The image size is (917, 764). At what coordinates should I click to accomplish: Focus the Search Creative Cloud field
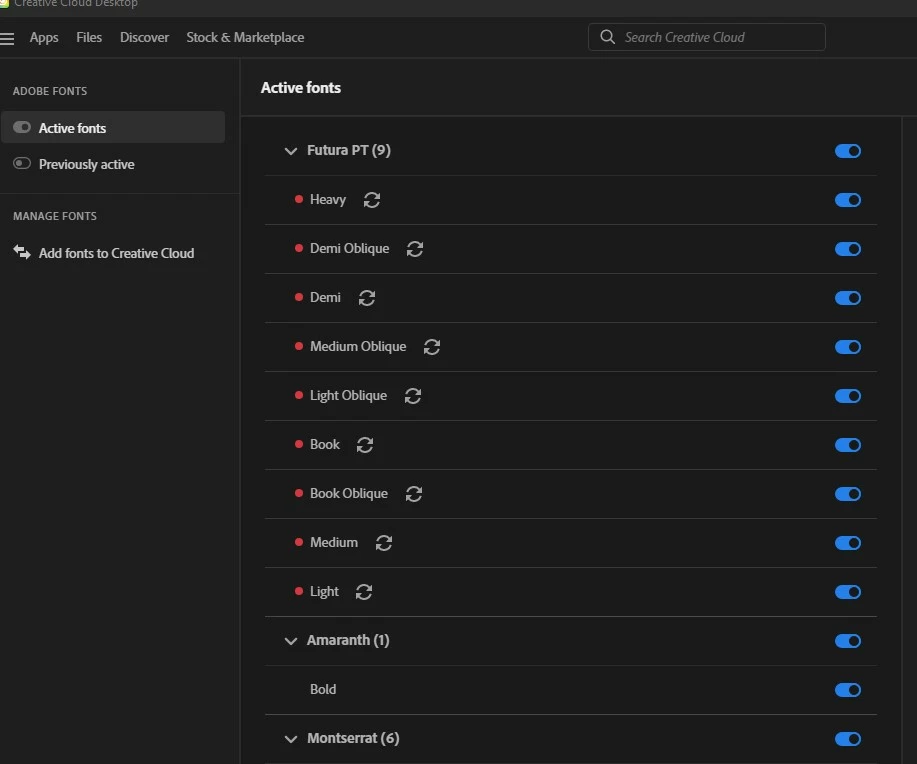click(706, 37)
